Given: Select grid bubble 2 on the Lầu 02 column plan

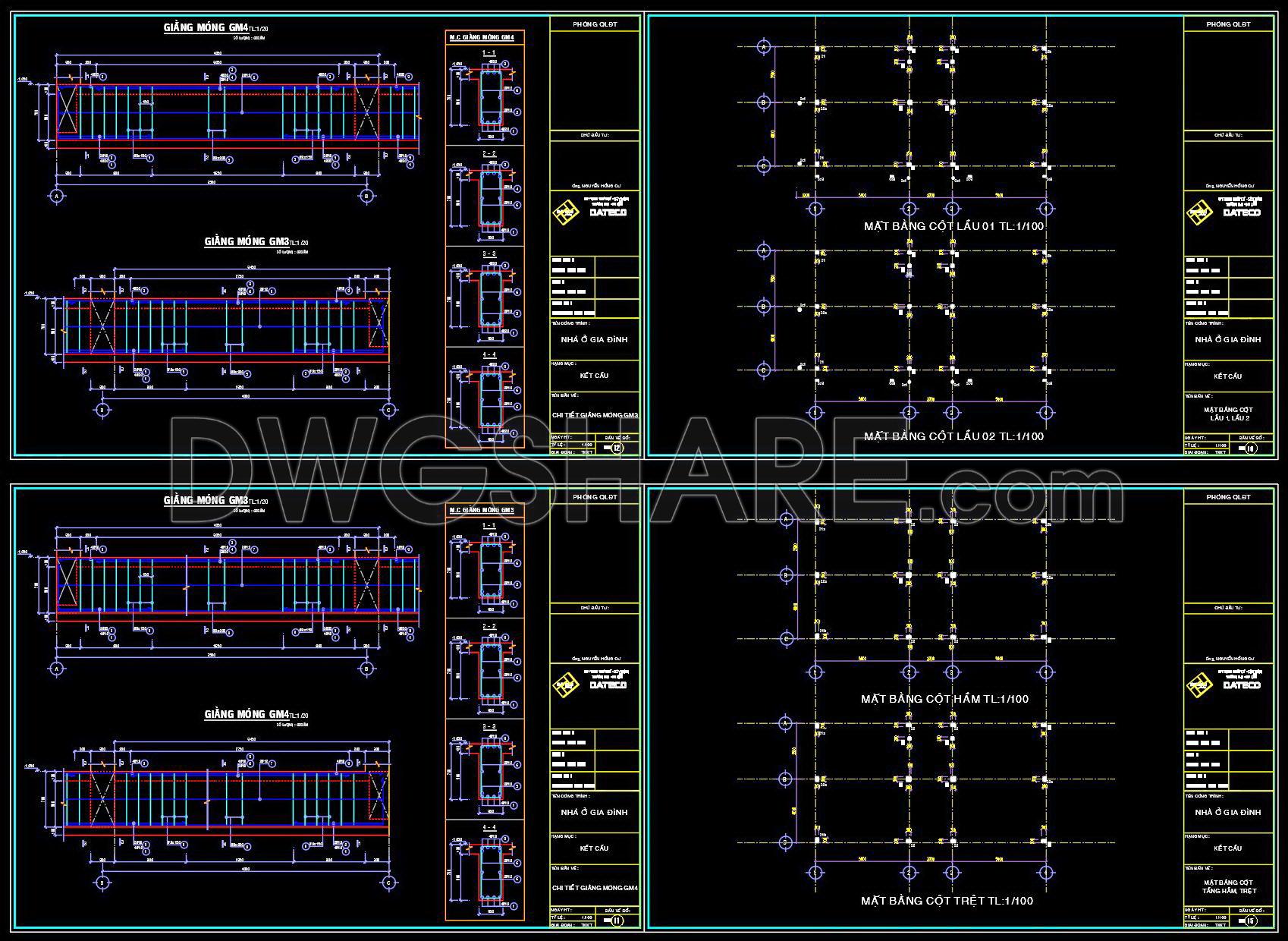Looking at the screenshot, I should pyautogui.click(x=908, y=414).
